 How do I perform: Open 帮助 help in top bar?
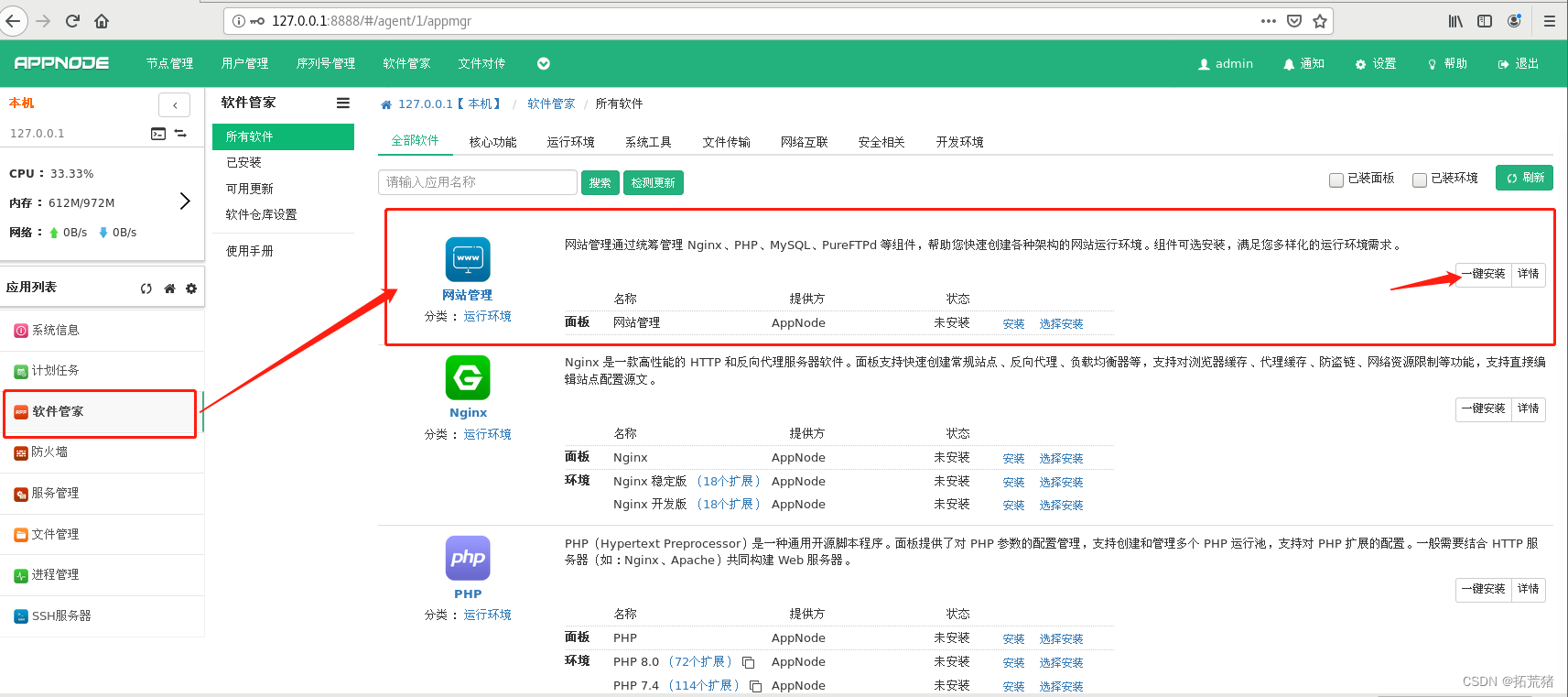[x=1447, y=64]
